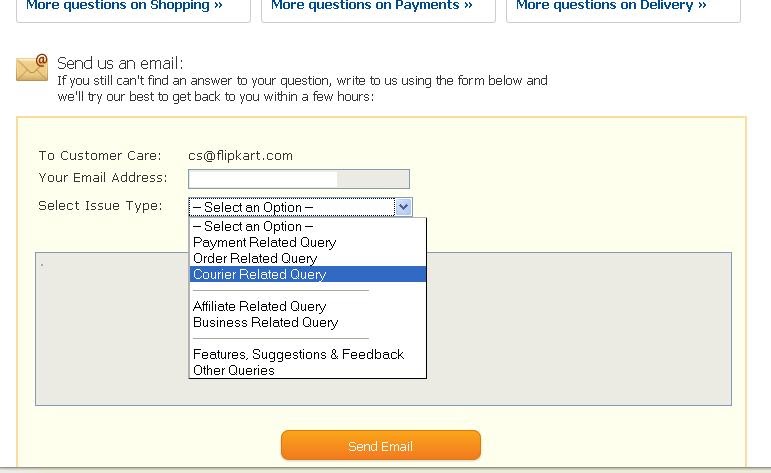771x473 pixels.
Task: Select Order Related Query option
Action: point(255,258)
